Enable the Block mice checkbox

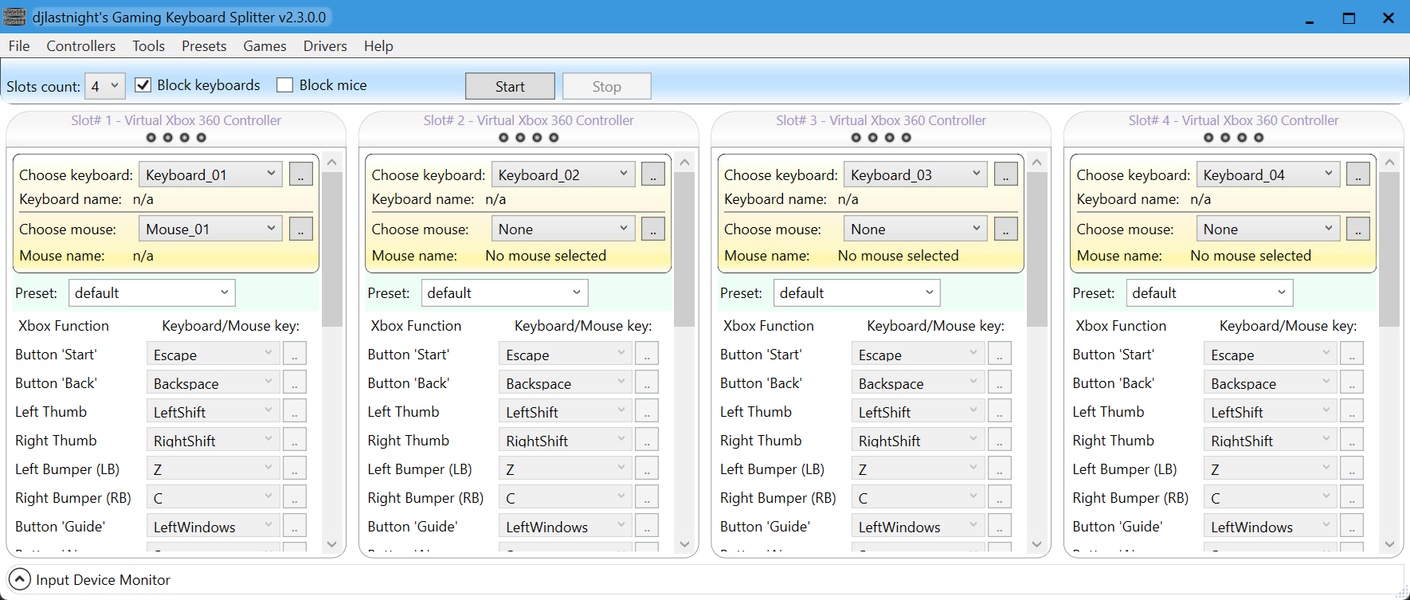click(285, 85)
